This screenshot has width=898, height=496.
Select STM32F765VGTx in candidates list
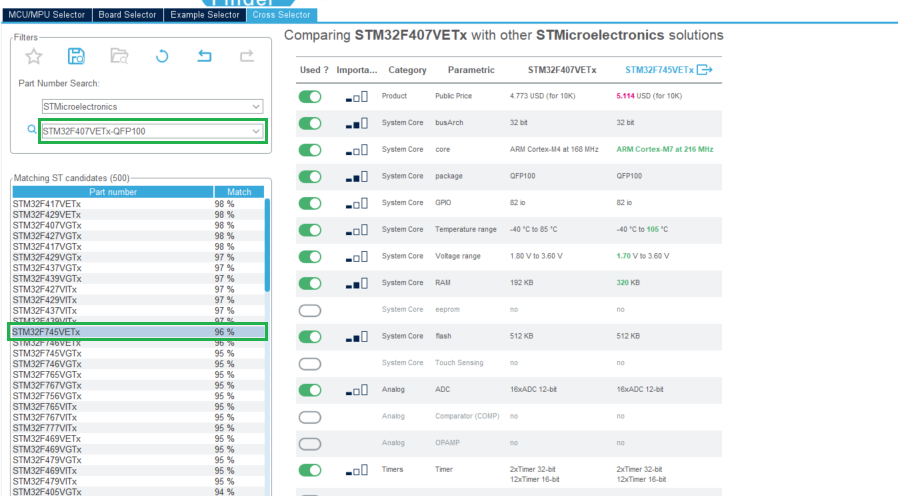(x=137, y=375)
